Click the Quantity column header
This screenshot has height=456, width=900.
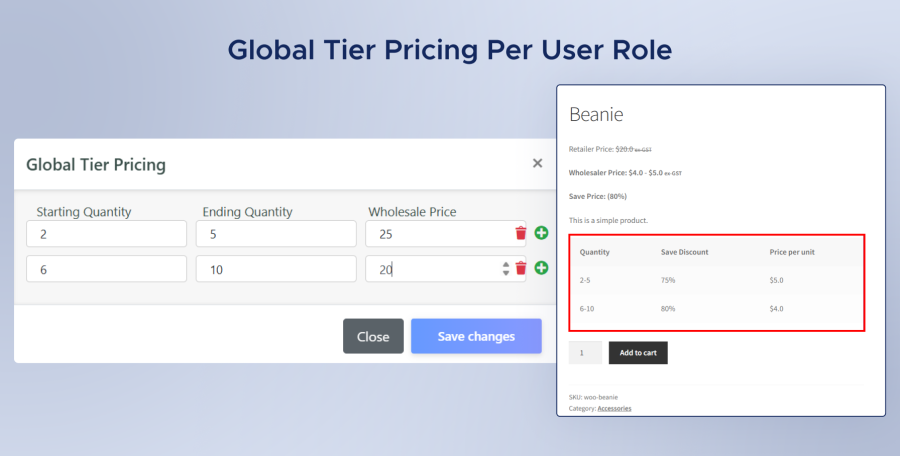click(x=594, y=252)
